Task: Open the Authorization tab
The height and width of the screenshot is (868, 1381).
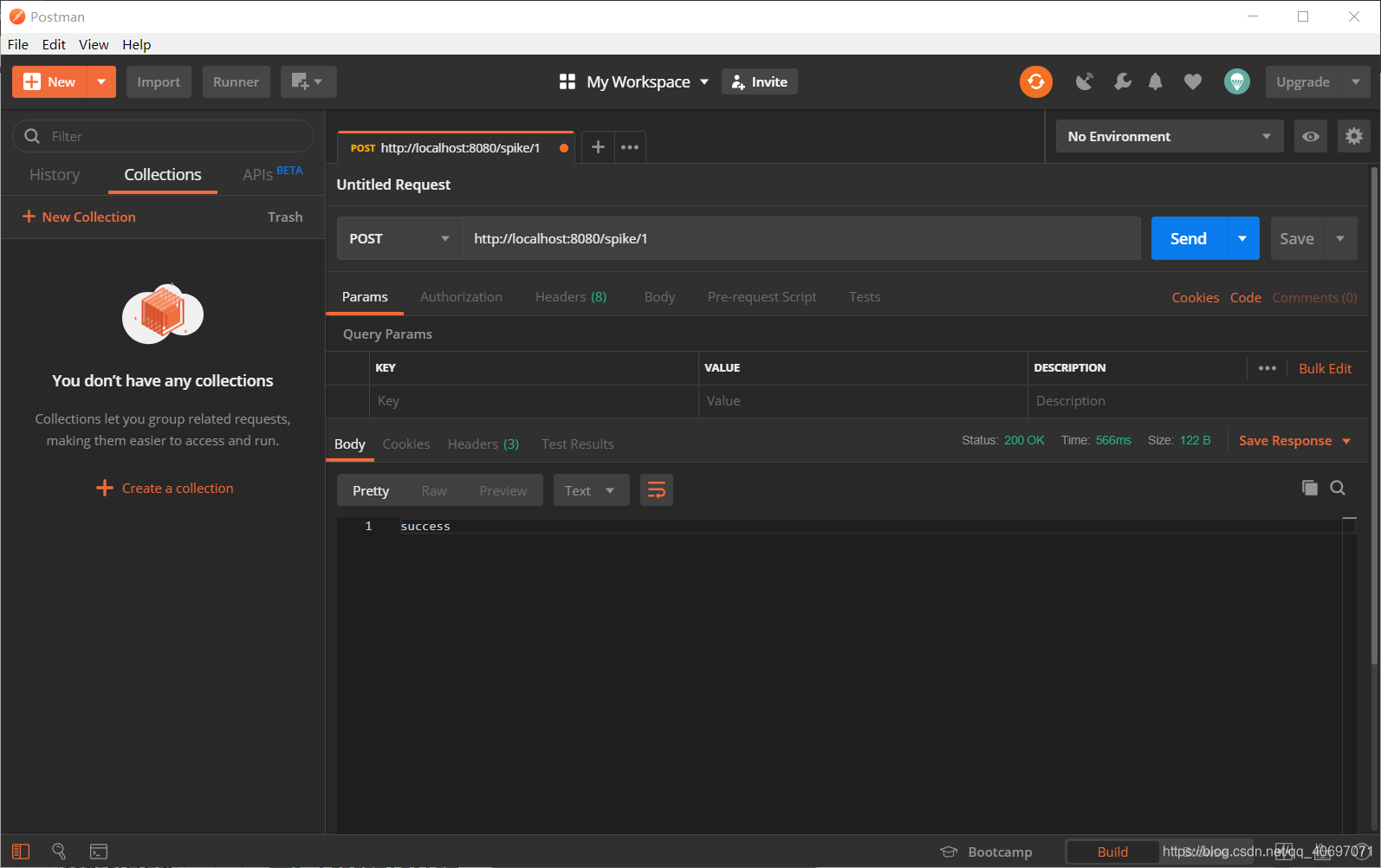Action: [461, 296]
